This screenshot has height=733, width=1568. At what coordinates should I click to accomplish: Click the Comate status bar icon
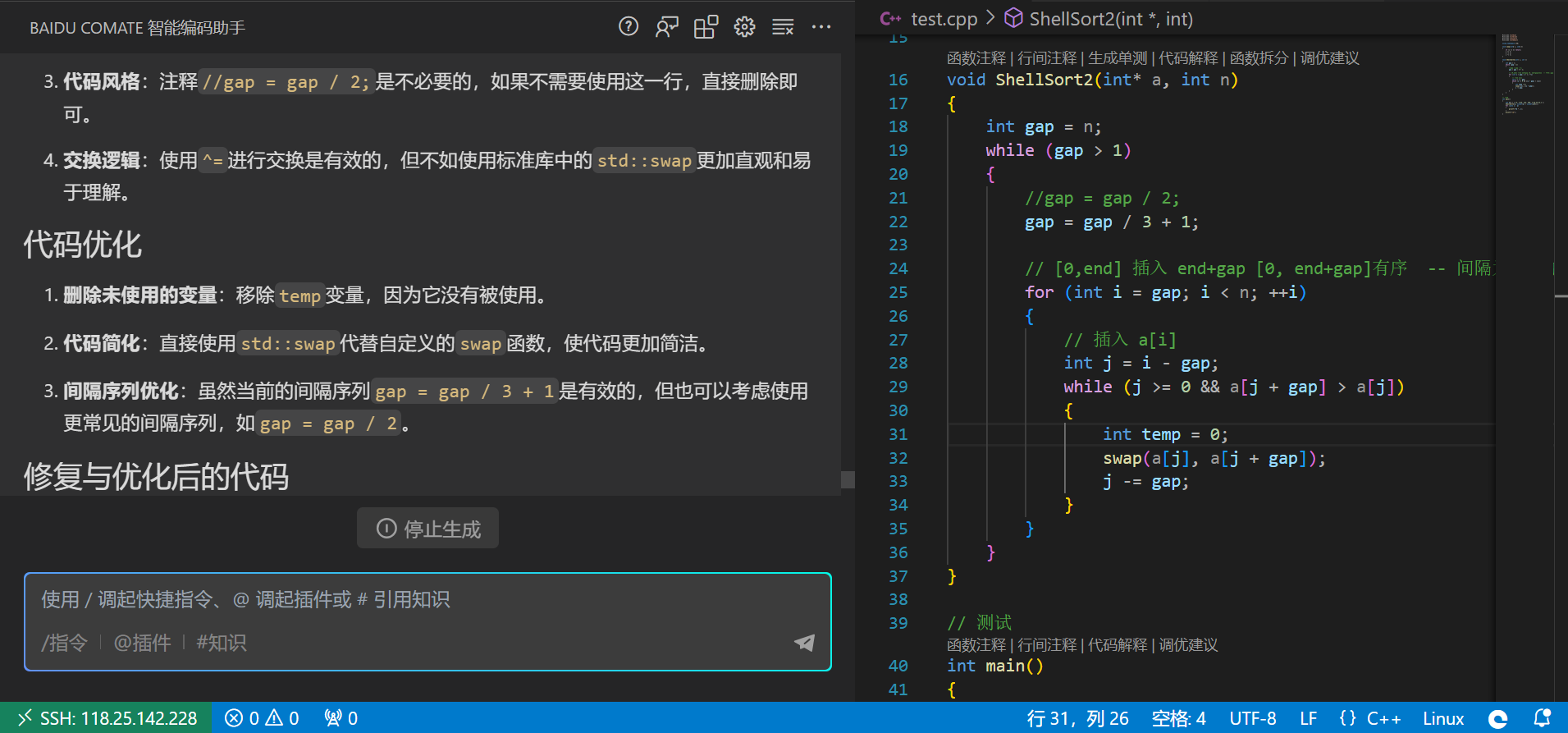pyautogui.click(x=1497, y=719)
